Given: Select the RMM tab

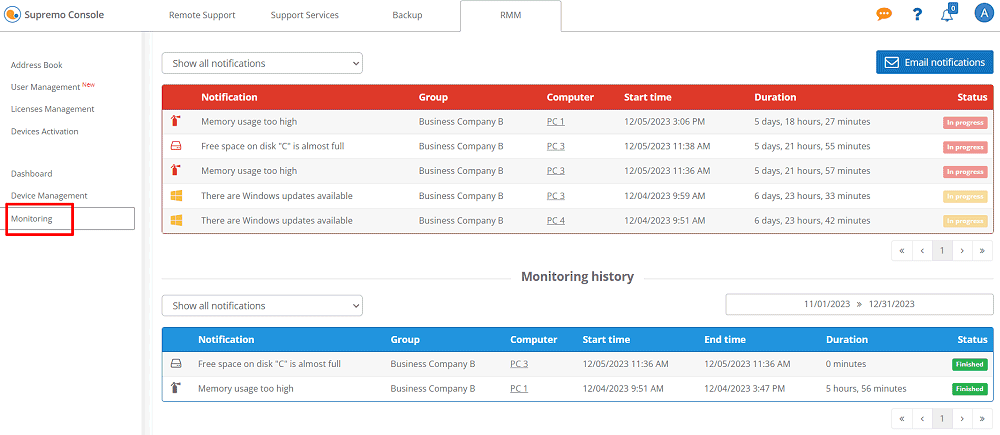Looking at the screenshot, I should coord(511,15).
